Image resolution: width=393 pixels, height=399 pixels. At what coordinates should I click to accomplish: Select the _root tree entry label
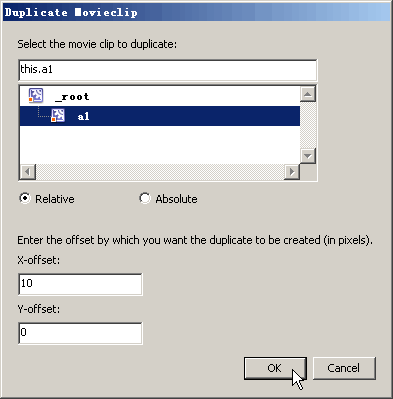[x=72, y=97]
